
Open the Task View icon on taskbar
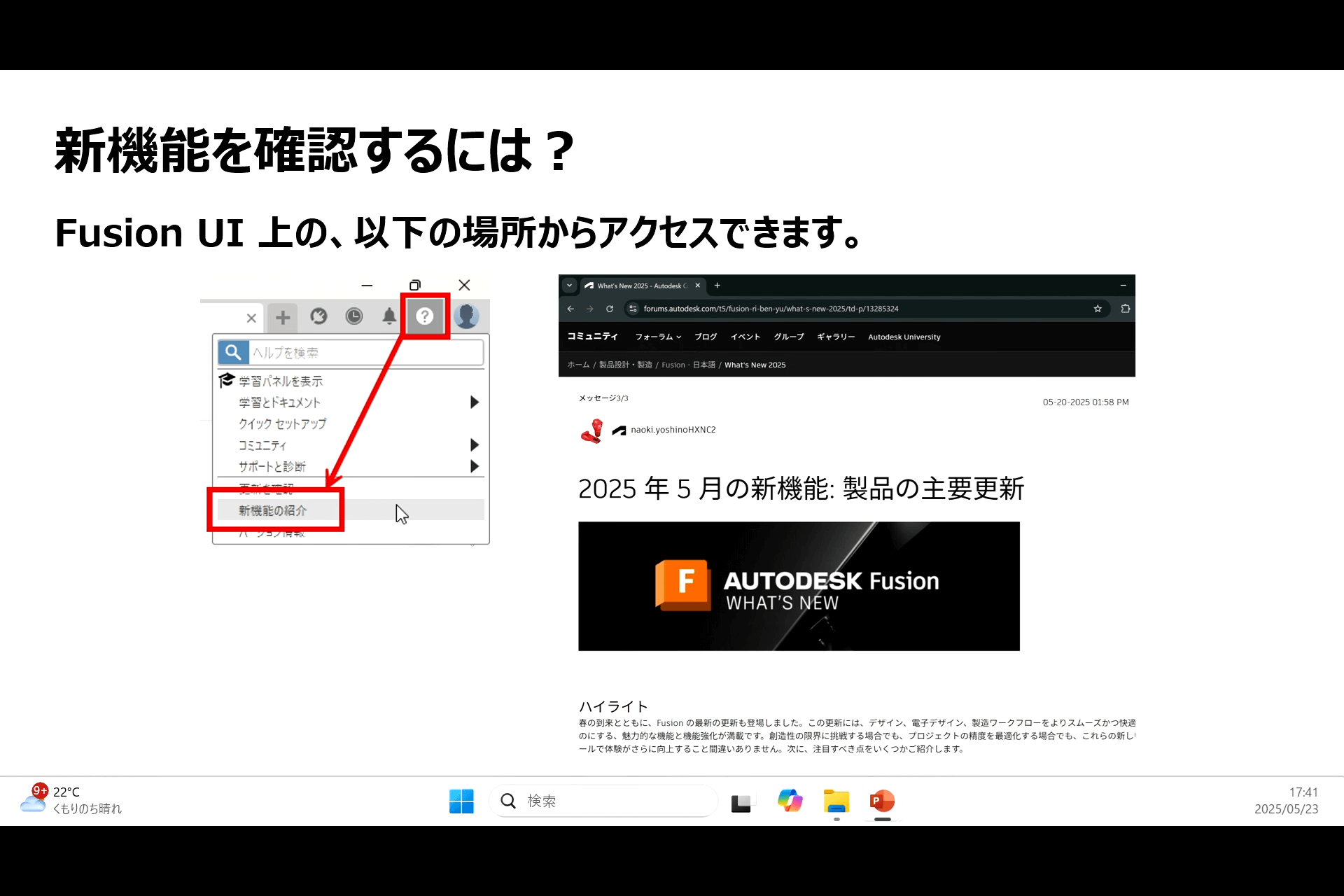741,802
